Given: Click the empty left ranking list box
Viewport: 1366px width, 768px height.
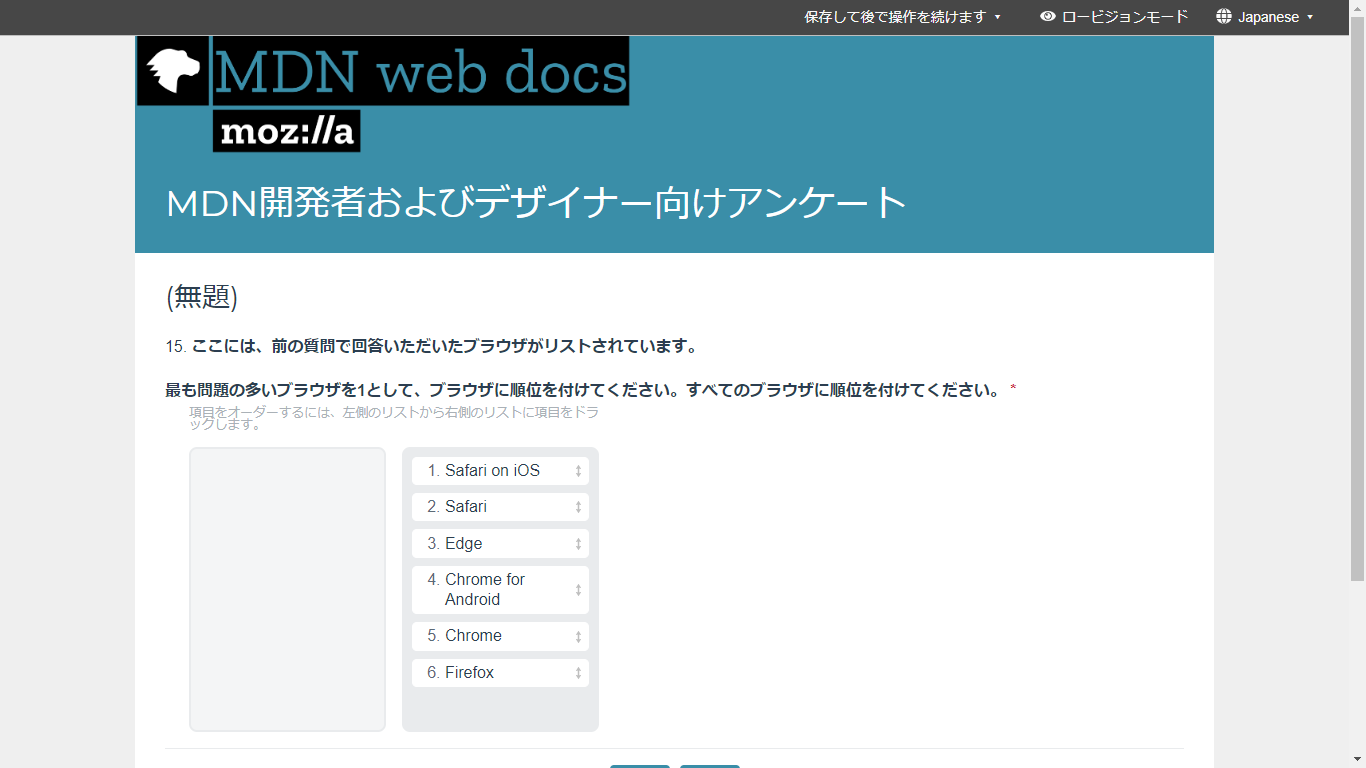Looking at the screenshot, I should coord(287,589).
